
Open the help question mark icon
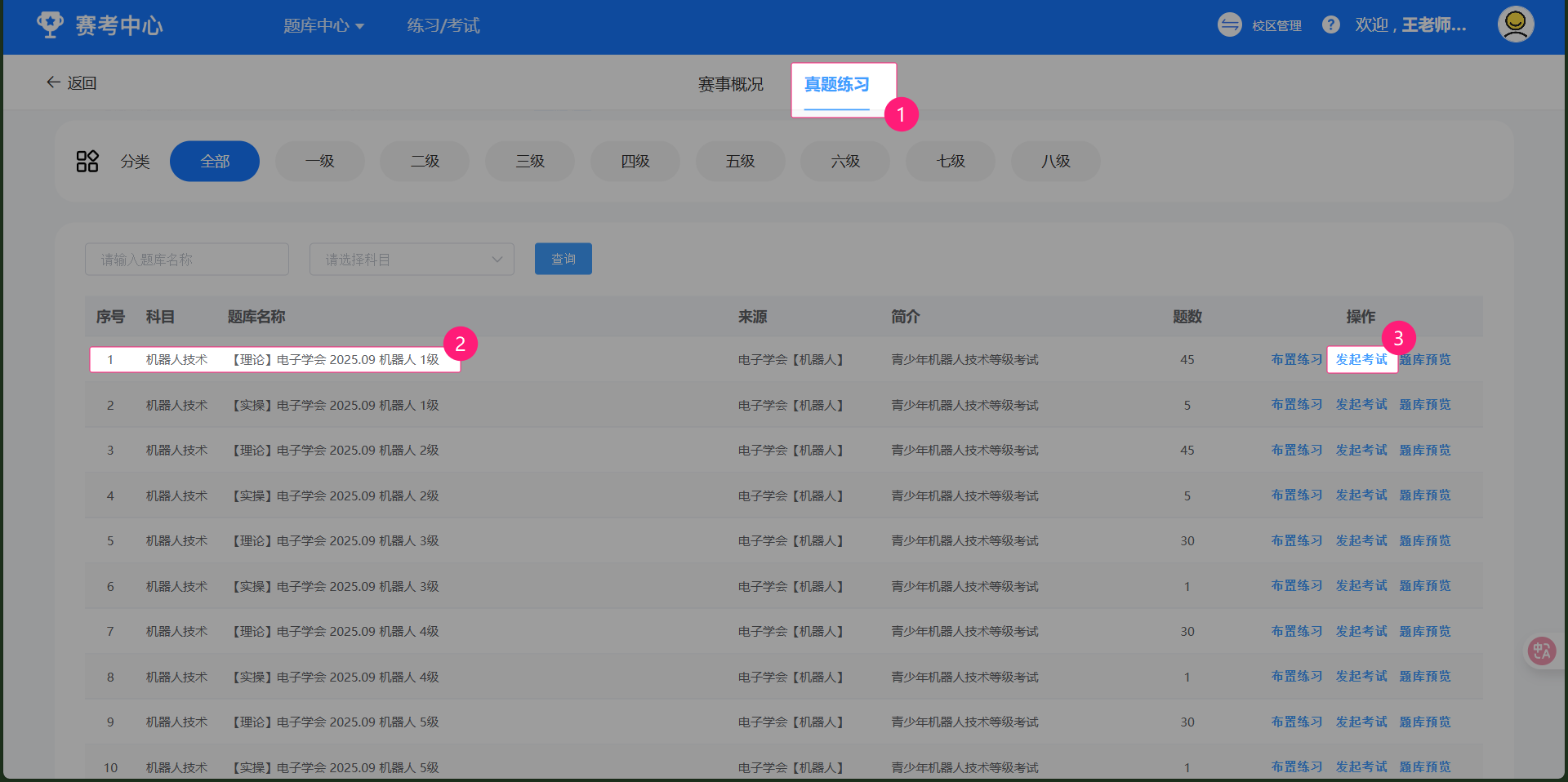(1330, 25)
